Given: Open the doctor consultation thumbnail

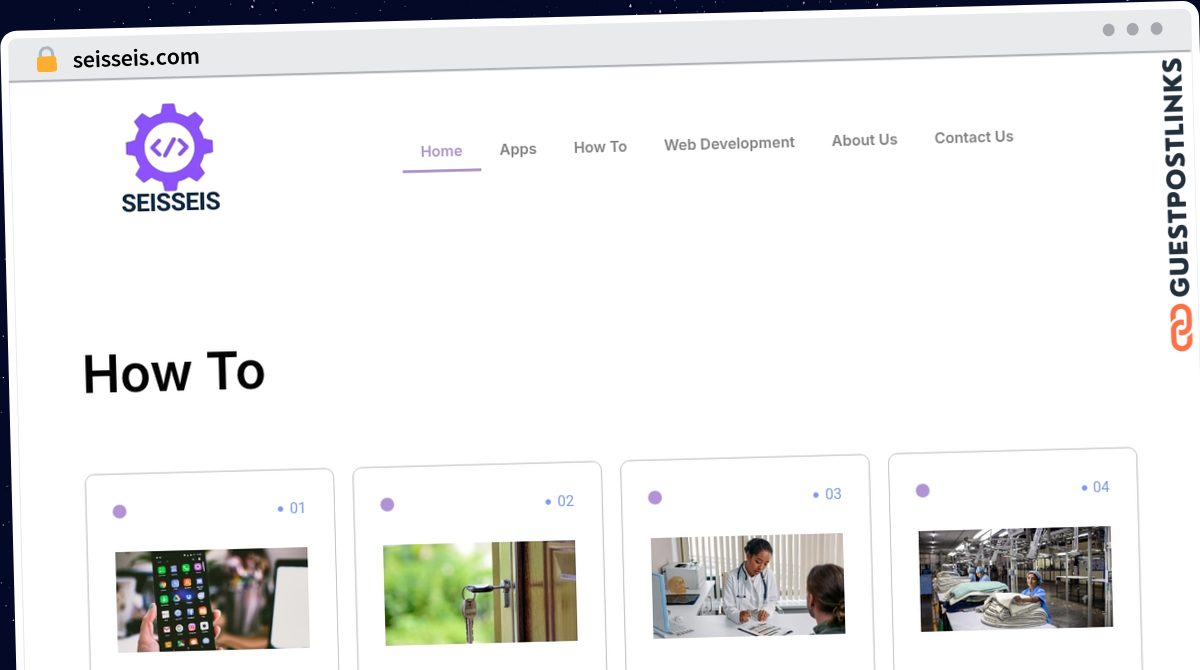Looking at the screenshot, I should pos(748,585).
